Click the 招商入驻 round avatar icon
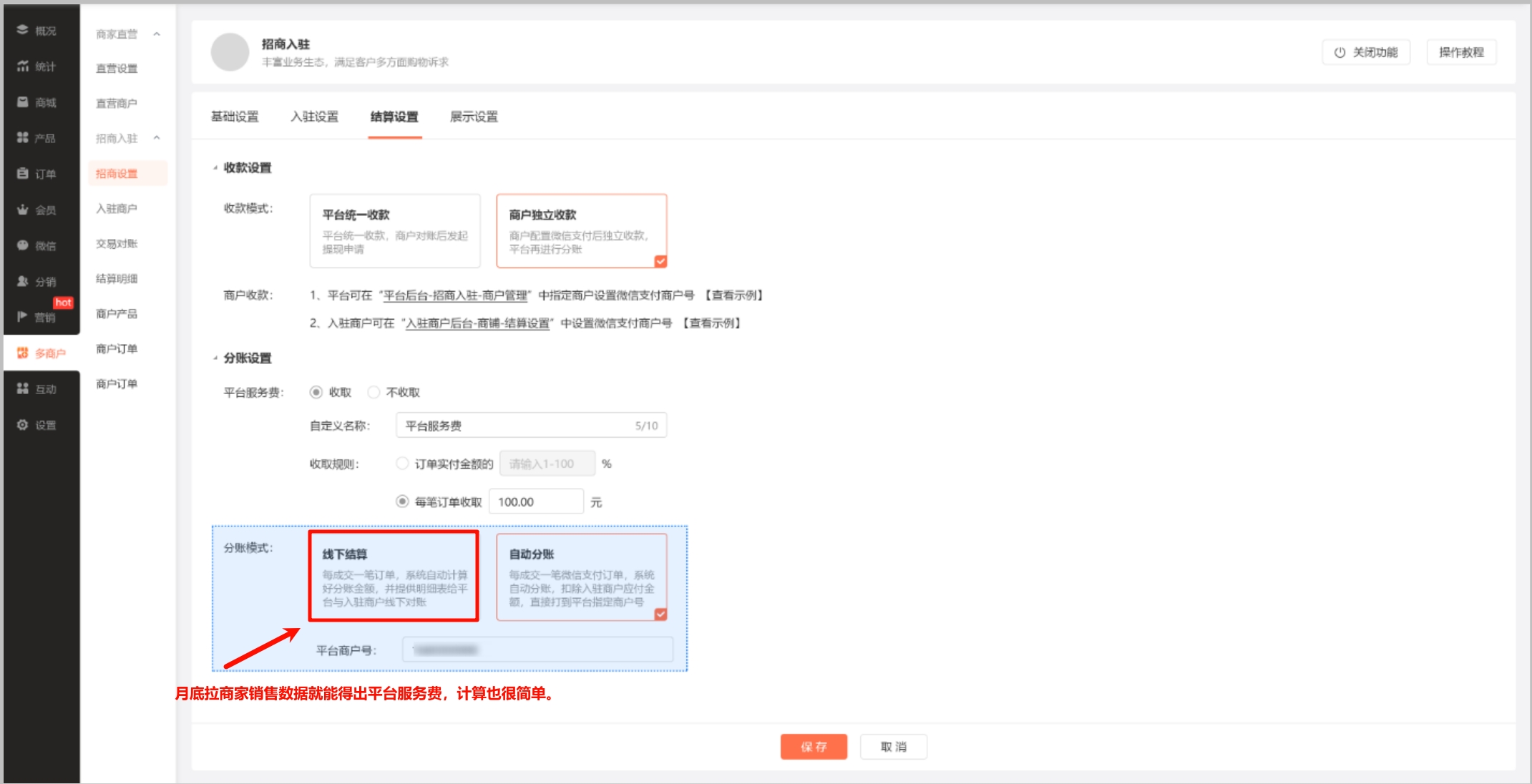 230,52
